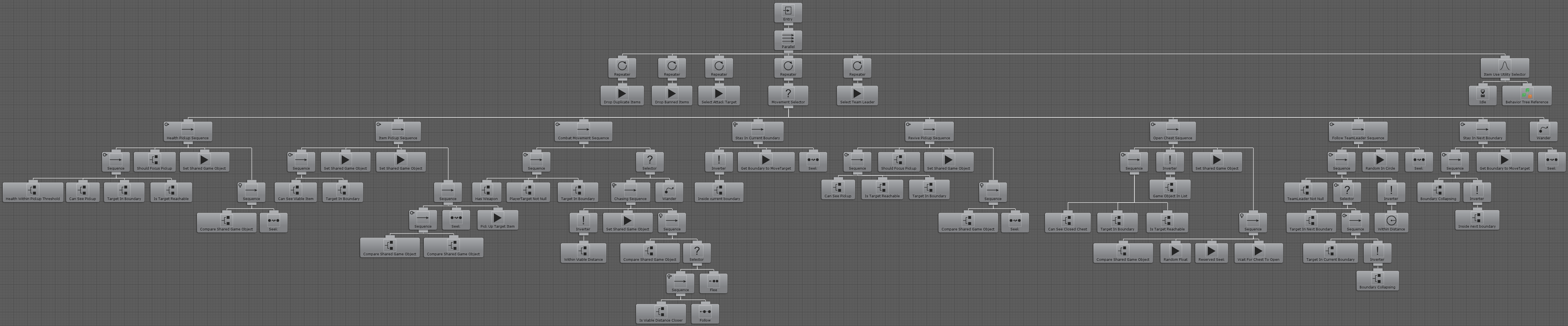Image resolution: width=1568 pixels, height=326 pixels.
Task: Click the Flee action node
Action: click(713, 283)
